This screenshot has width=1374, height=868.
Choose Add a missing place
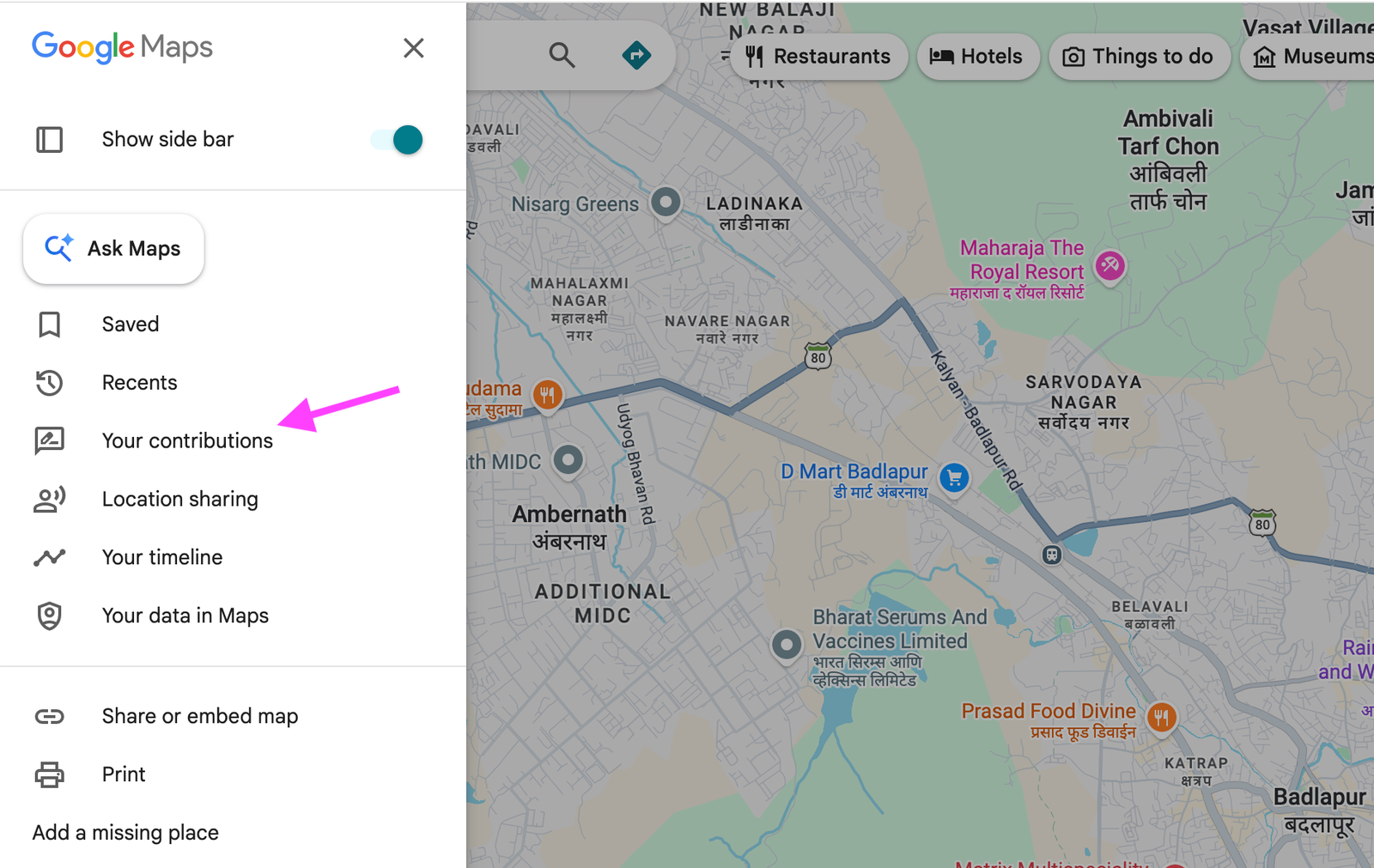pyautogui.click(x=125, y=833)
